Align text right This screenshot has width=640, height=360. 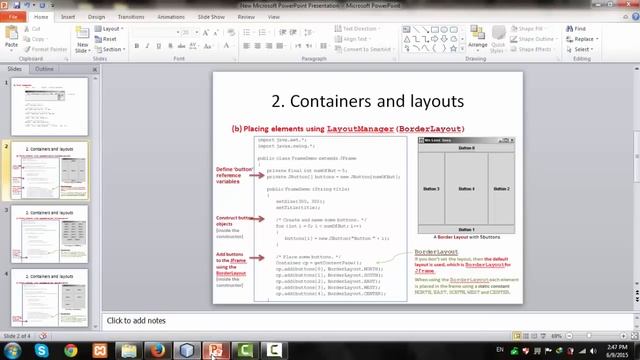pos(269,46)
